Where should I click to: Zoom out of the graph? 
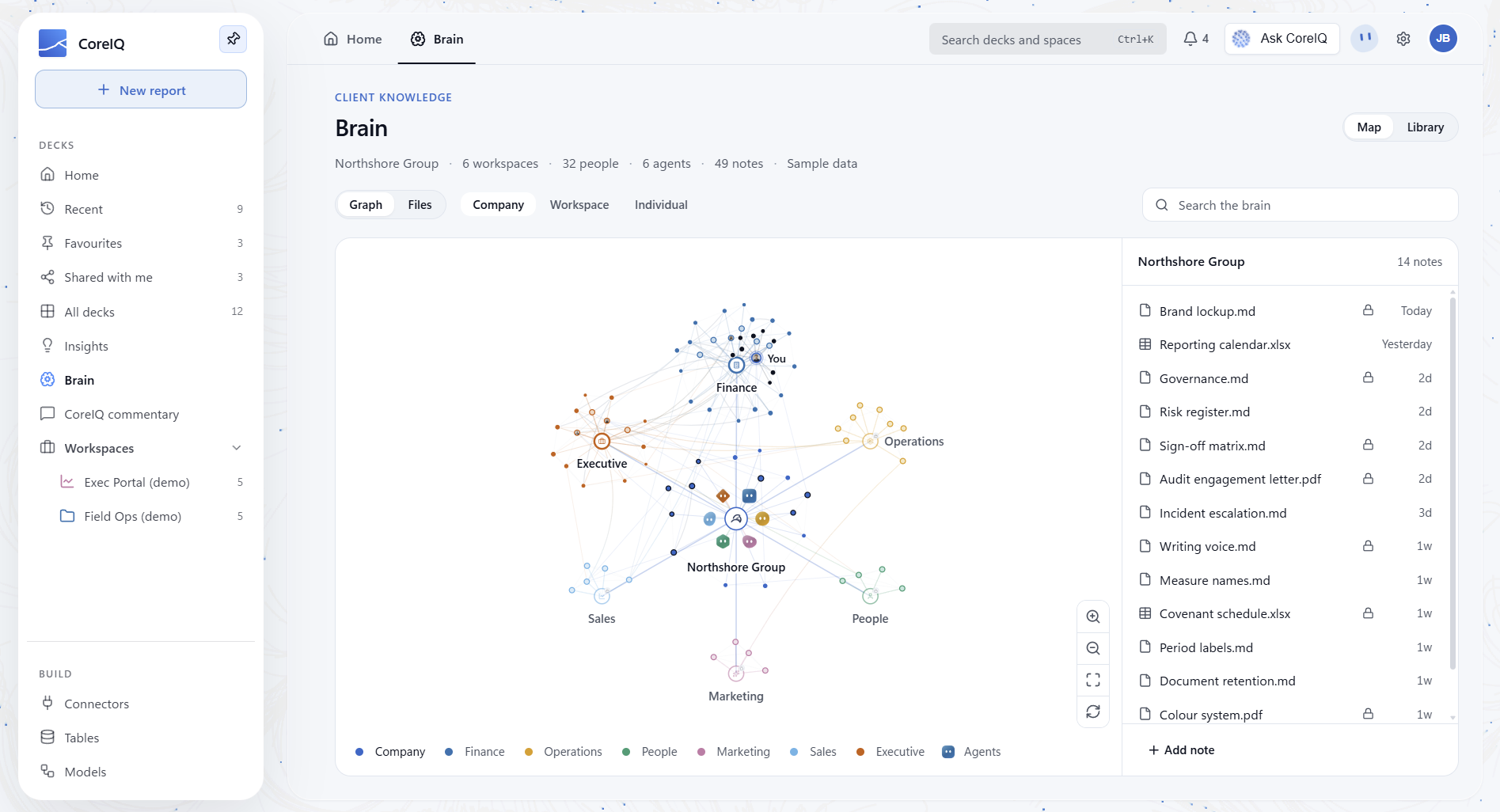point(1093,648)
